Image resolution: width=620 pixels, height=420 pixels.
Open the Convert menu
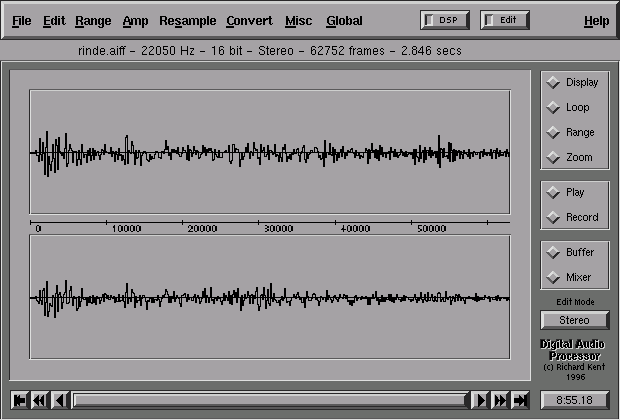coord(249,21)
